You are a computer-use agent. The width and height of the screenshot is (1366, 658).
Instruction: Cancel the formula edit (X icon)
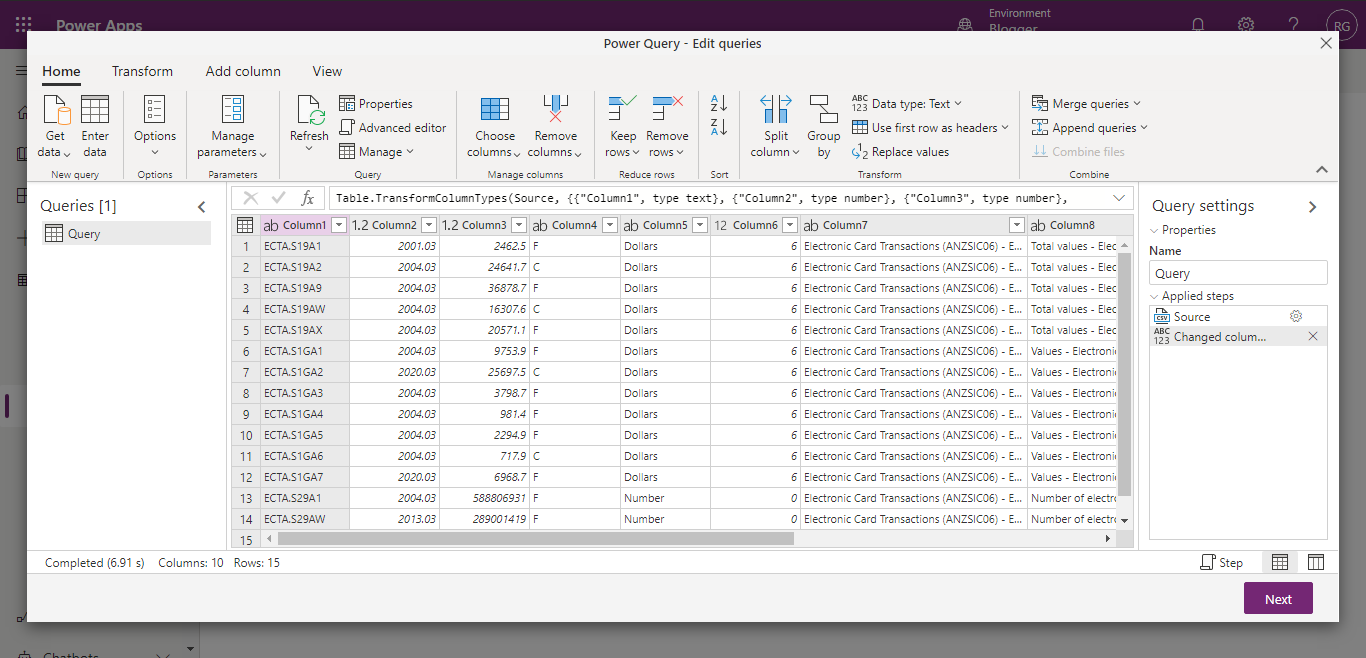pyautogui.click(x=251, y=198)
